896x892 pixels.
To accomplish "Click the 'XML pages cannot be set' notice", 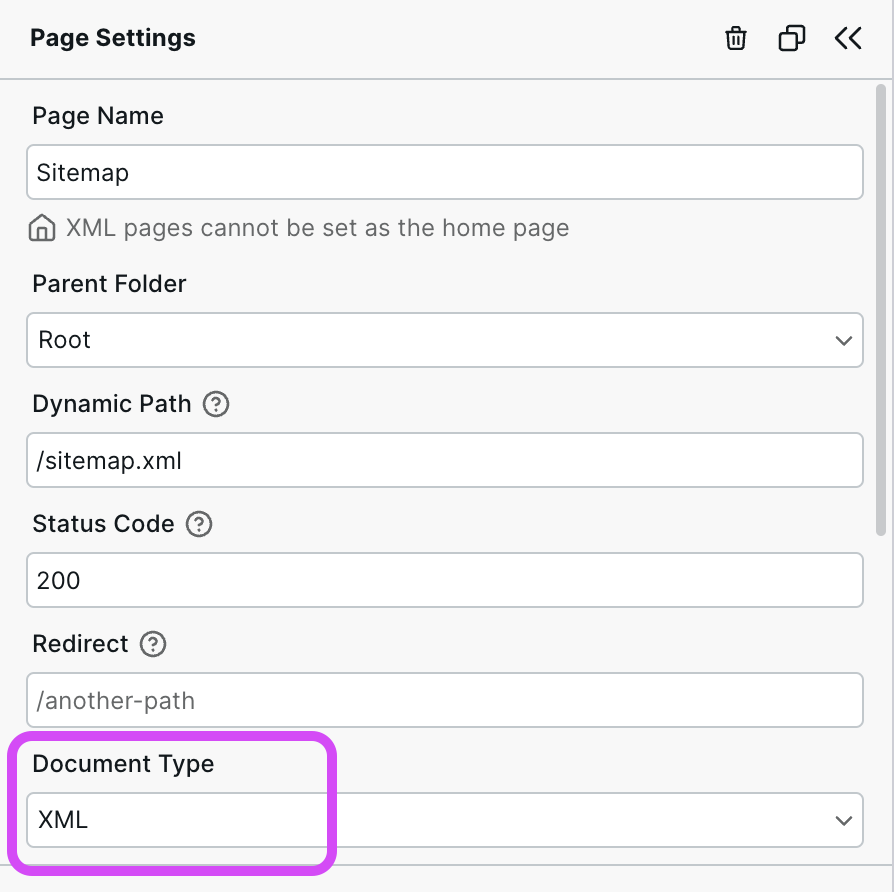I will tap(317, 228).
